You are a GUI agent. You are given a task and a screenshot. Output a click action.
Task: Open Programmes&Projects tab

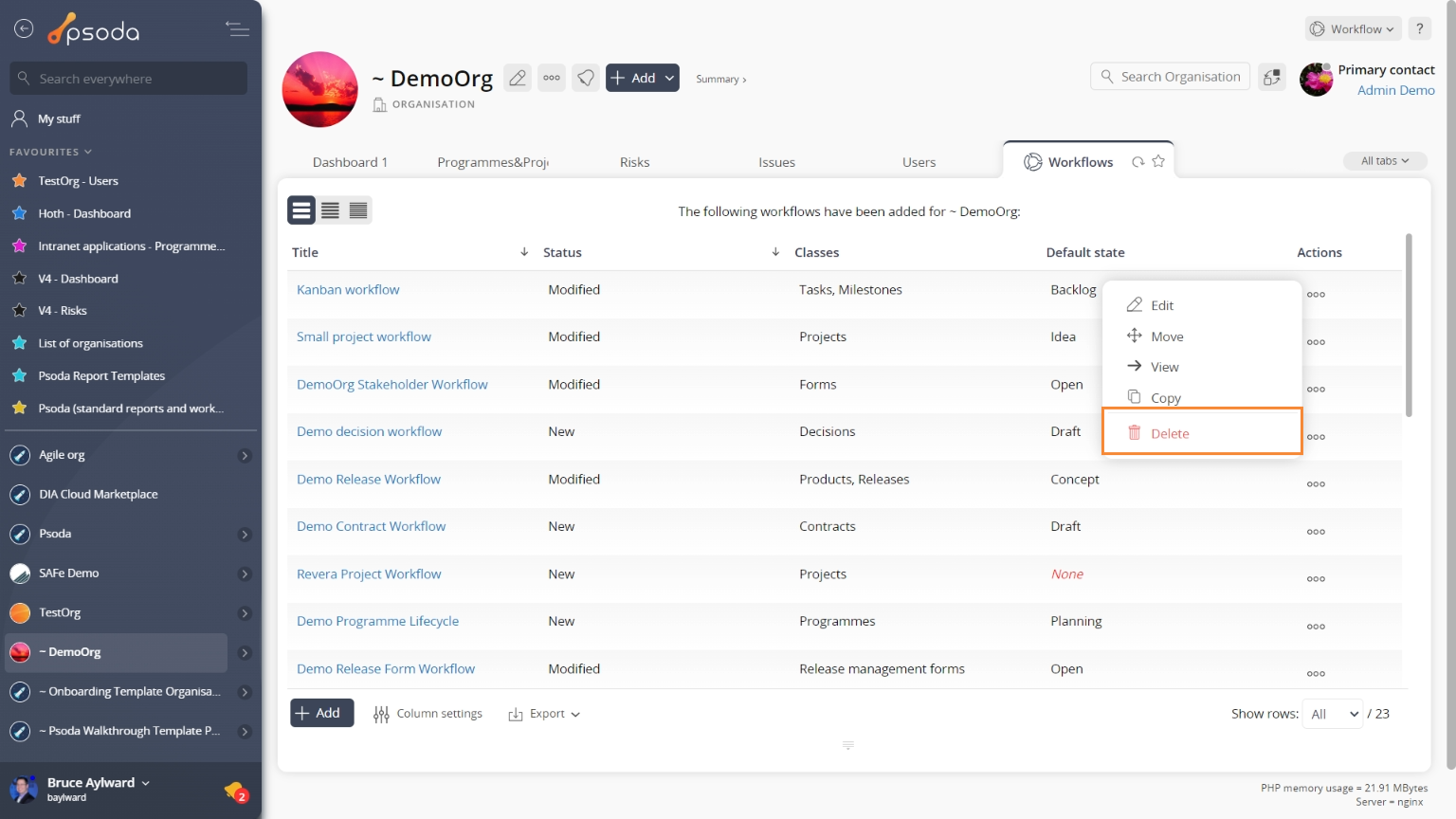click(x=493, y=162)
